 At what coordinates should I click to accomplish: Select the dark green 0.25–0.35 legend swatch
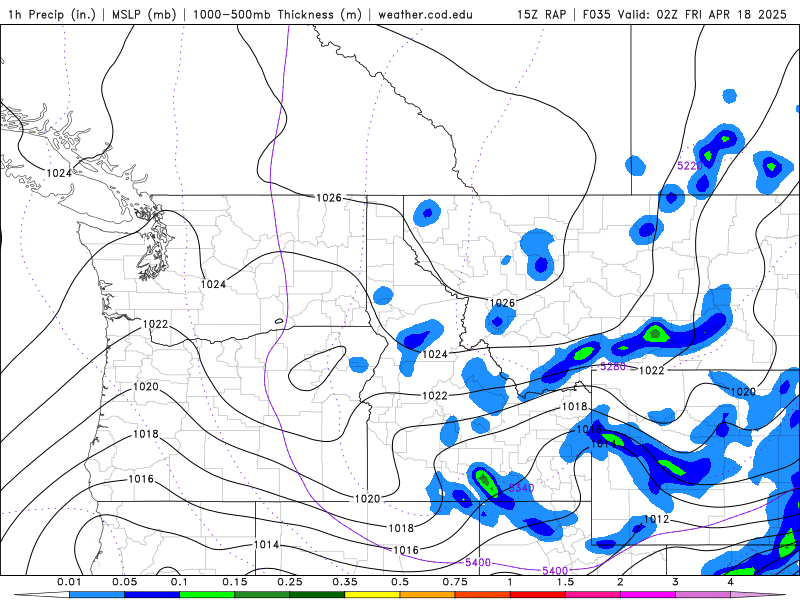point(317,595)
